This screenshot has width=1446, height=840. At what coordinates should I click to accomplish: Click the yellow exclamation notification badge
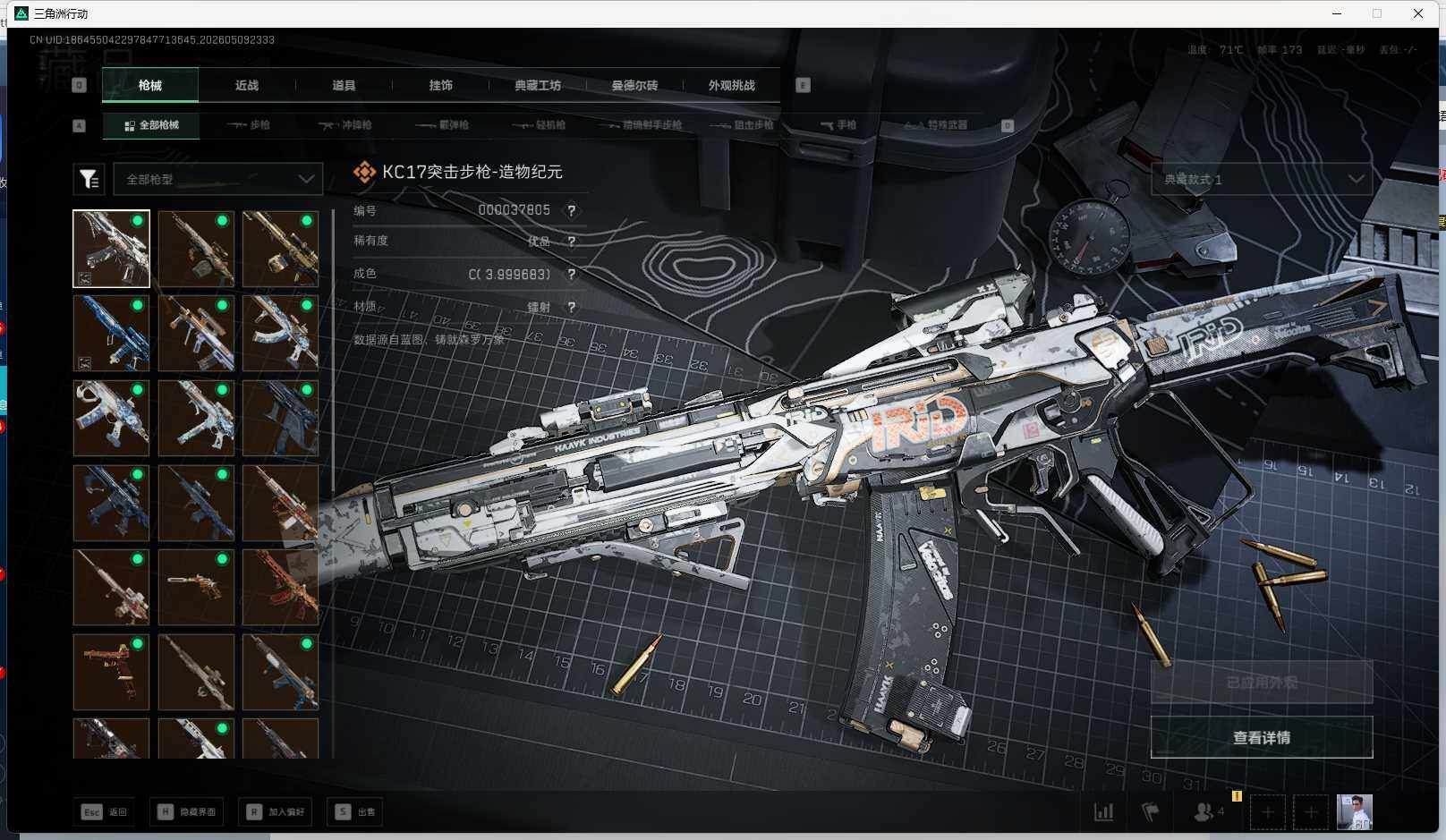click(x=1237, y=796)
